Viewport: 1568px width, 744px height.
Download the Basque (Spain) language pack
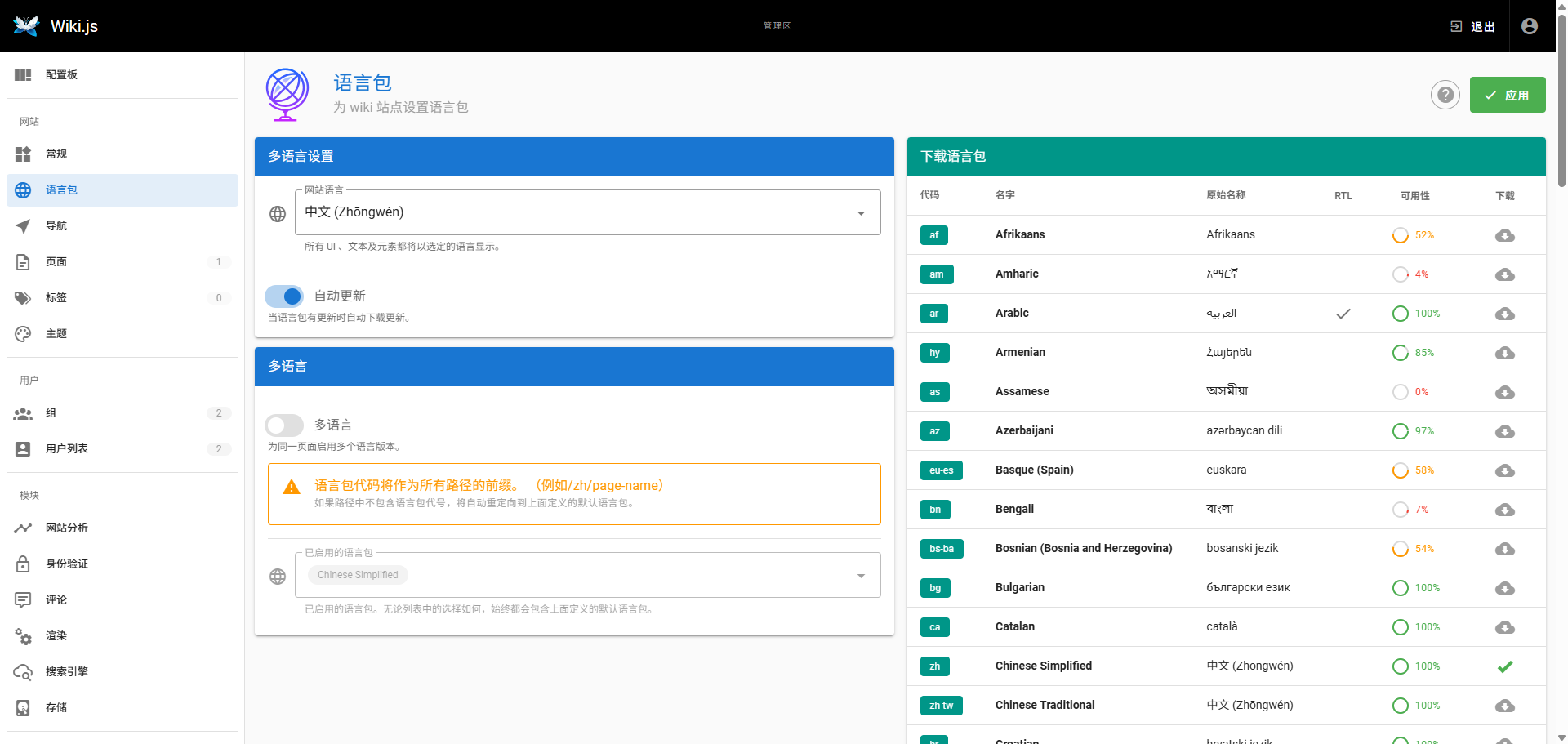point(1505,470)
